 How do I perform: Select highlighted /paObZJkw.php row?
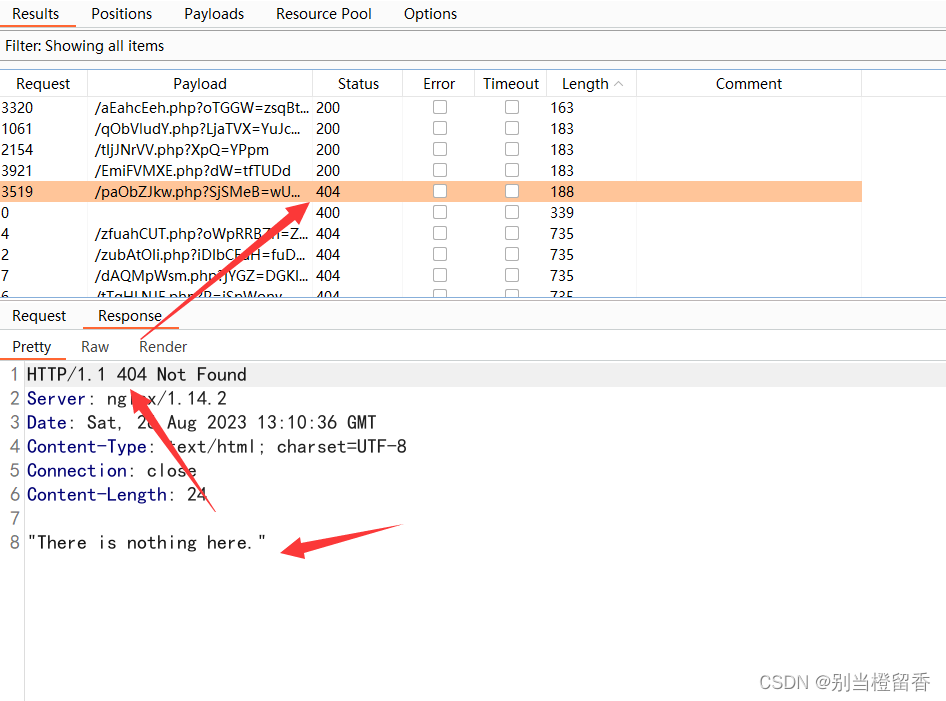coord(431,192)
